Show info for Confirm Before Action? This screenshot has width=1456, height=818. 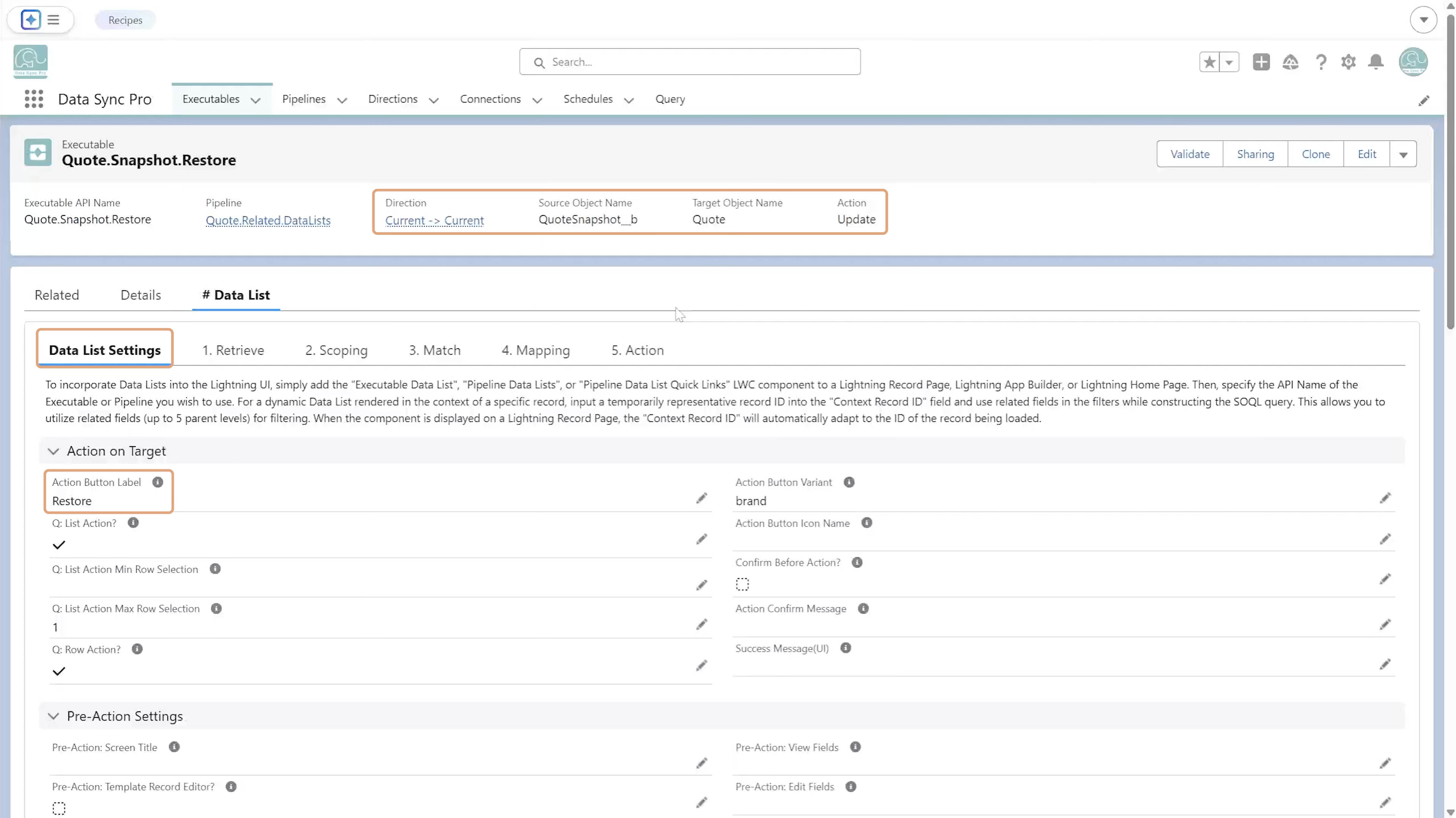[857, 563]
